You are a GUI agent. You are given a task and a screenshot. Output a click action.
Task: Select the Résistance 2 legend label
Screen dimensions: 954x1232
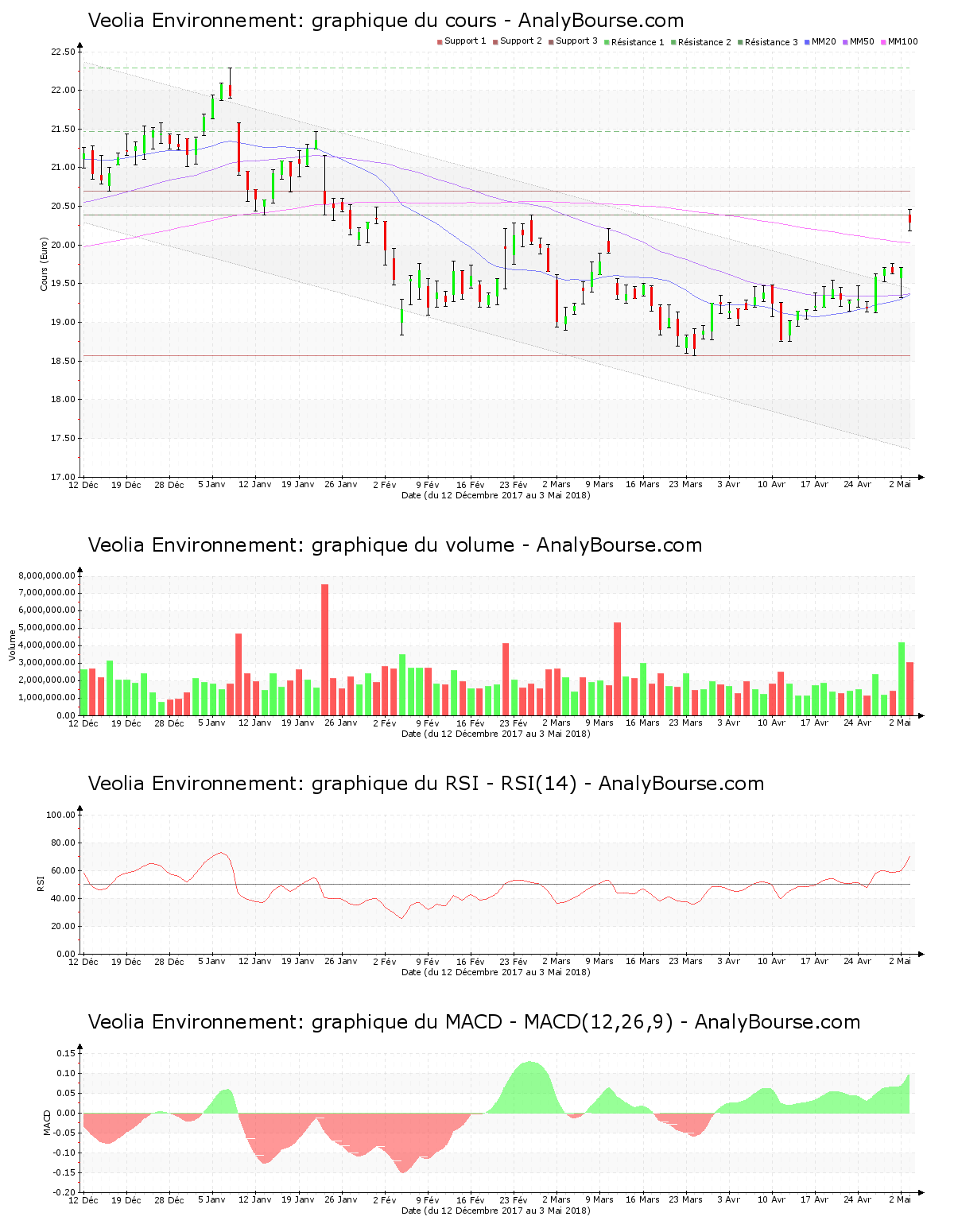pos(704,42)
